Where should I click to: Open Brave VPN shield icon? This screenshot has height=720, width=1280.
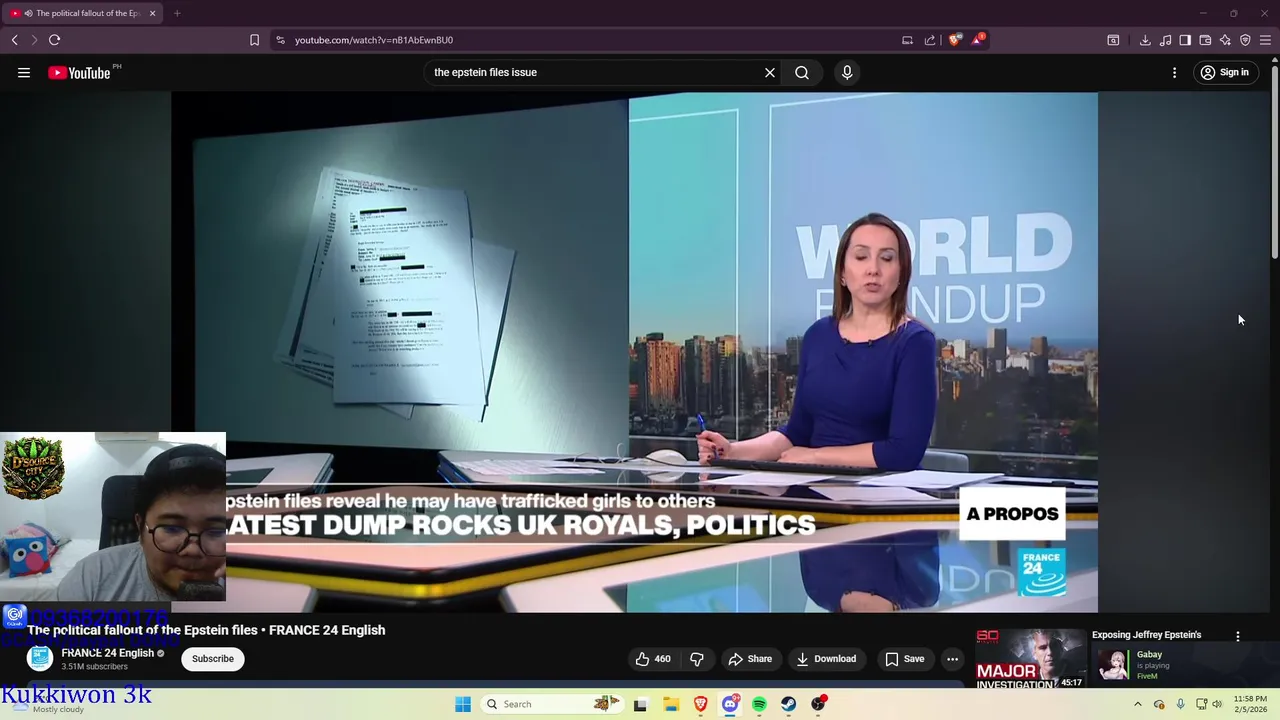tap(1245, 40)
